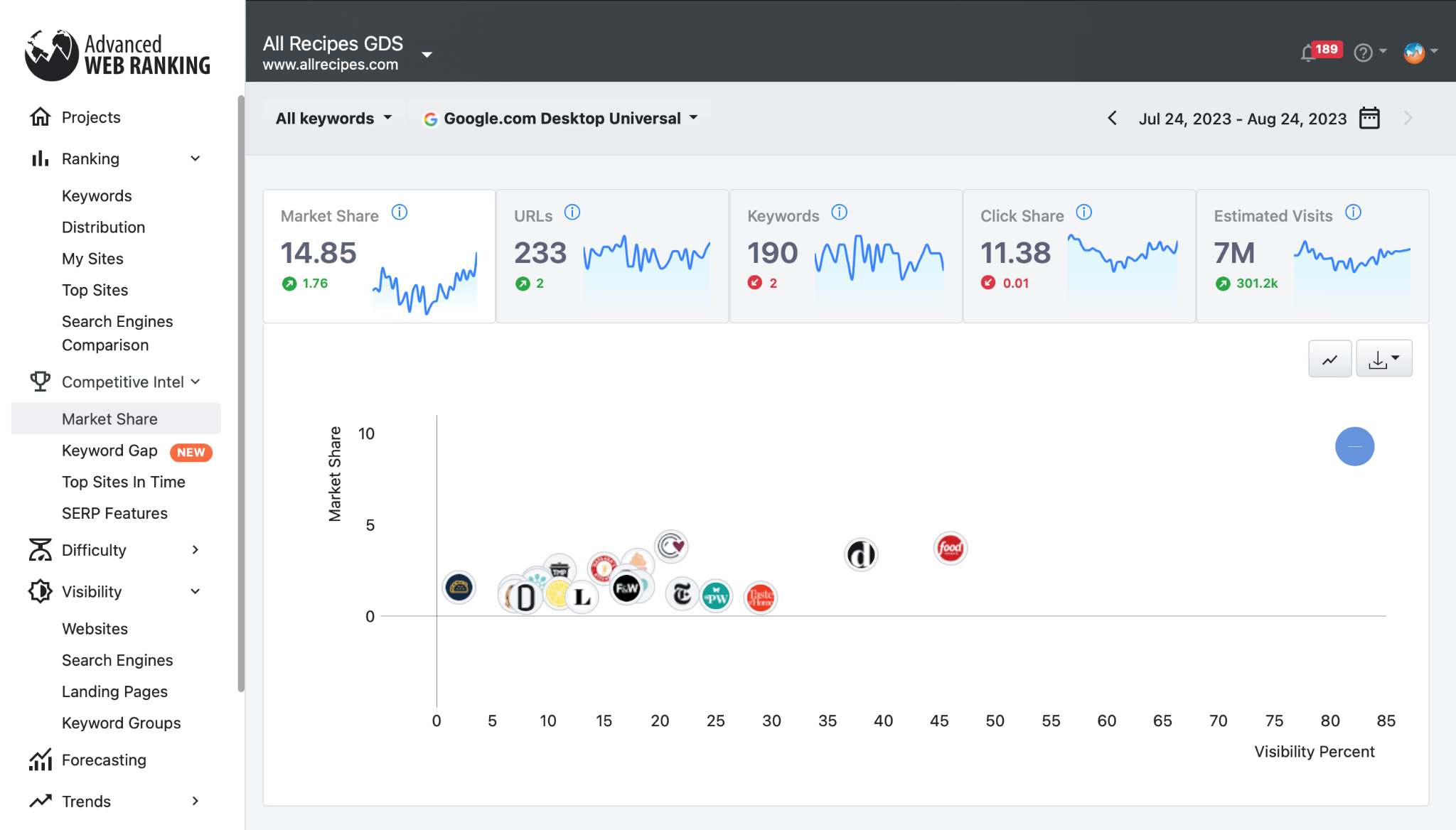Image resolution: width=1456 pixels, height=830 pixels.
Task: Click the info icon next to Click Share
Action: click(1083, 212)
